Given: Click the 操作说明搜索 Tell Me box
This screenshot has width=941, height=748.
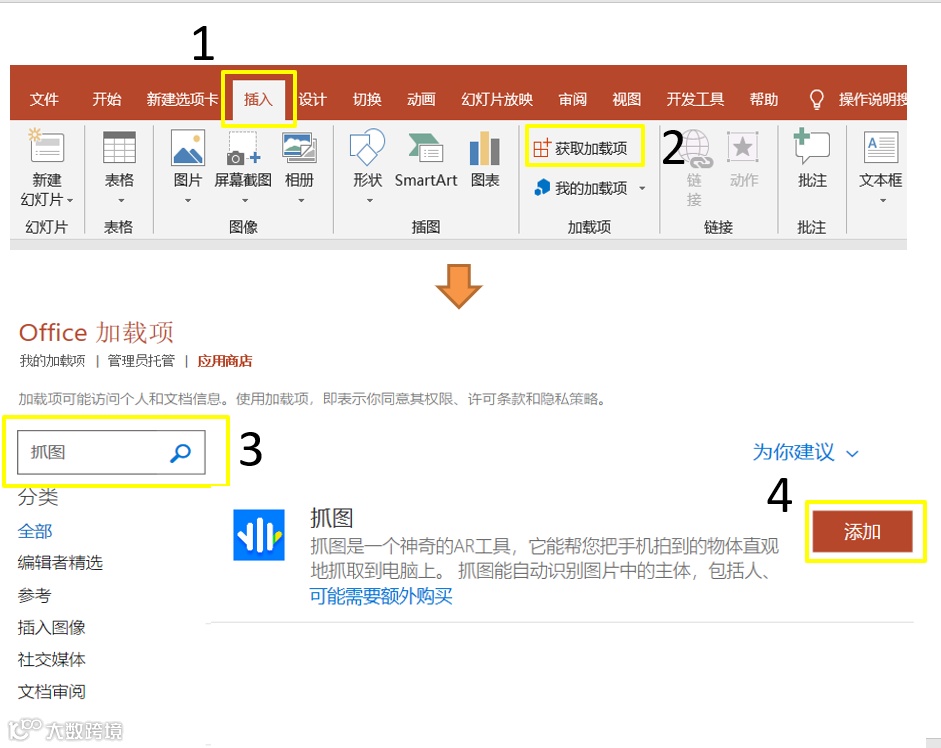Looking at the screenshot, I should tap(873, 99).
